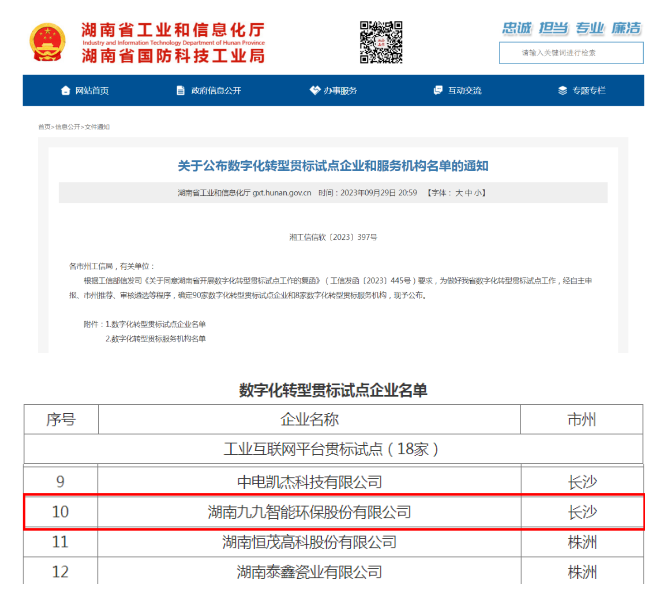
Task: Click the home icon beside 网站首页
Action: coord(66,91)
